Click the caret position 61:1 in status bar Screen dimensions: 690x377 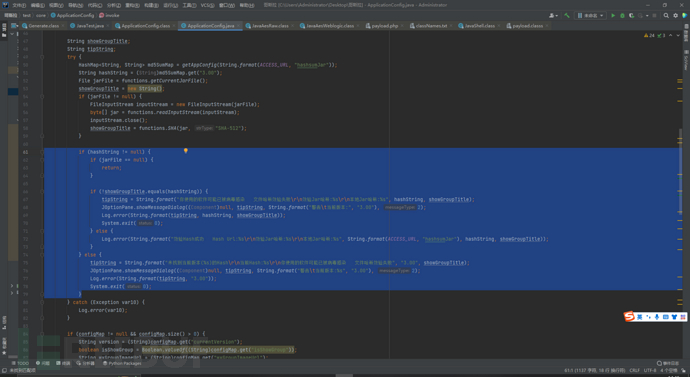594,370
